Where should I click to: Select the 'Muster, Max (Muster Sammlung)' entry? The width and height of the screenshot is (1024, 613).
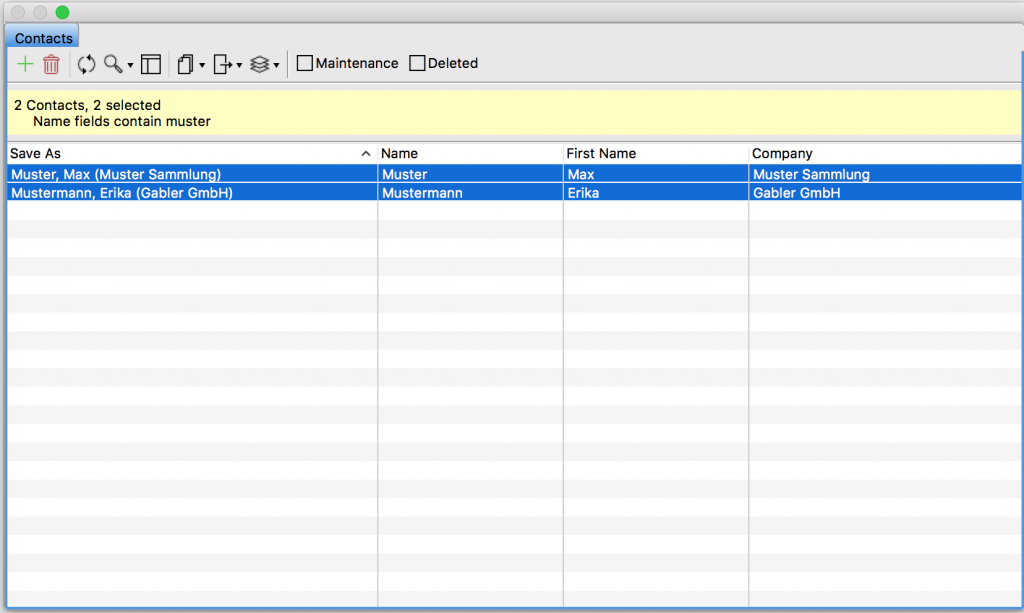[x=192, y=174]
